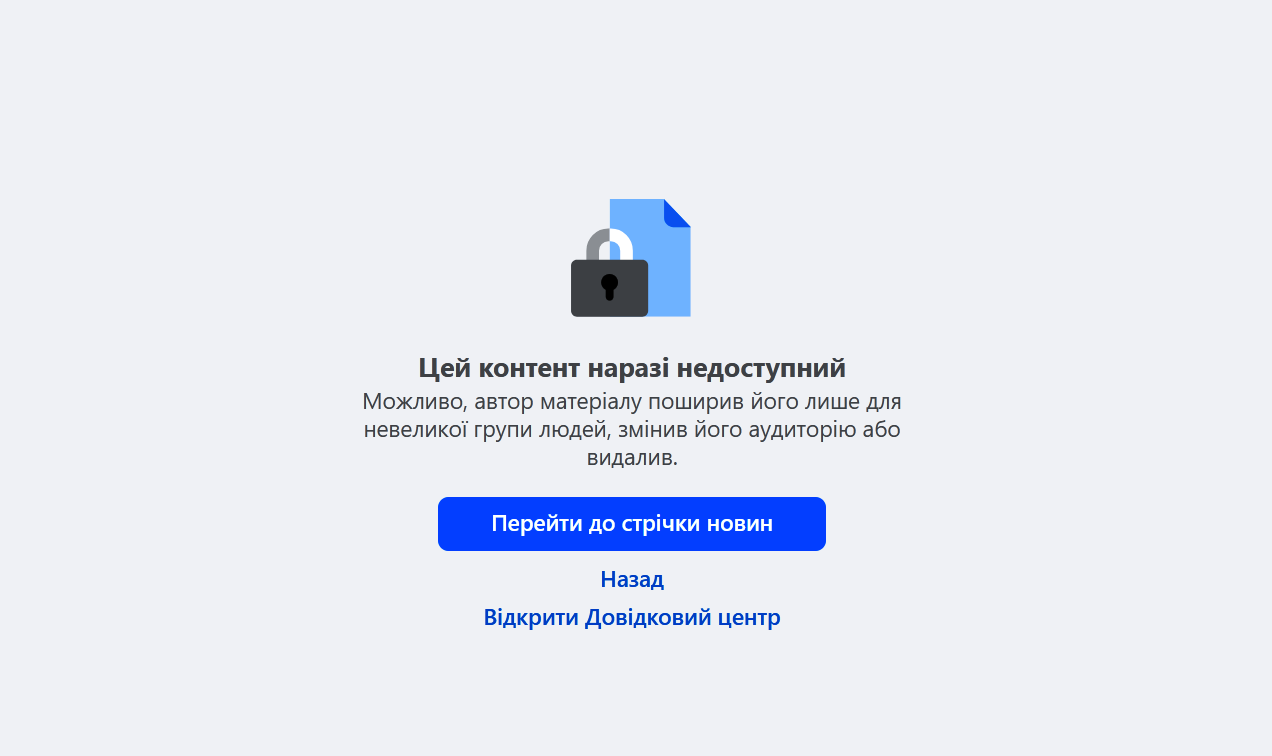Click the keyhole on the padlock

tap(609, 287)
